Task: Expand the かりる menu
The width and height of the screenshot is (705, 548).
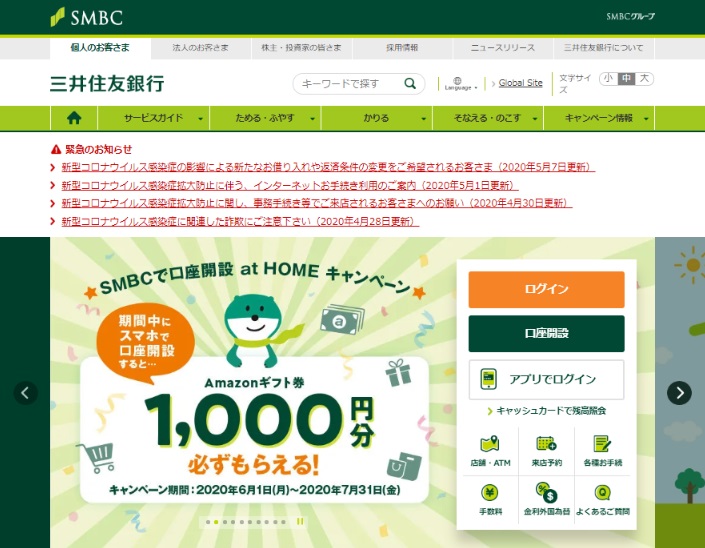Action: (x=376, y=118)
